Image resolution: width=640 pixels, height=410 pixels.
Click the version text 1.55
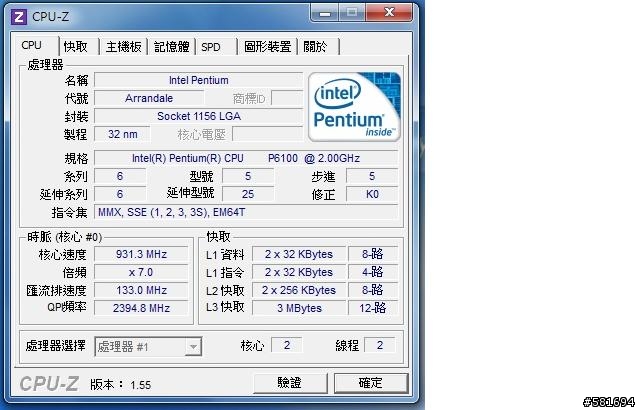pos(141,385)
